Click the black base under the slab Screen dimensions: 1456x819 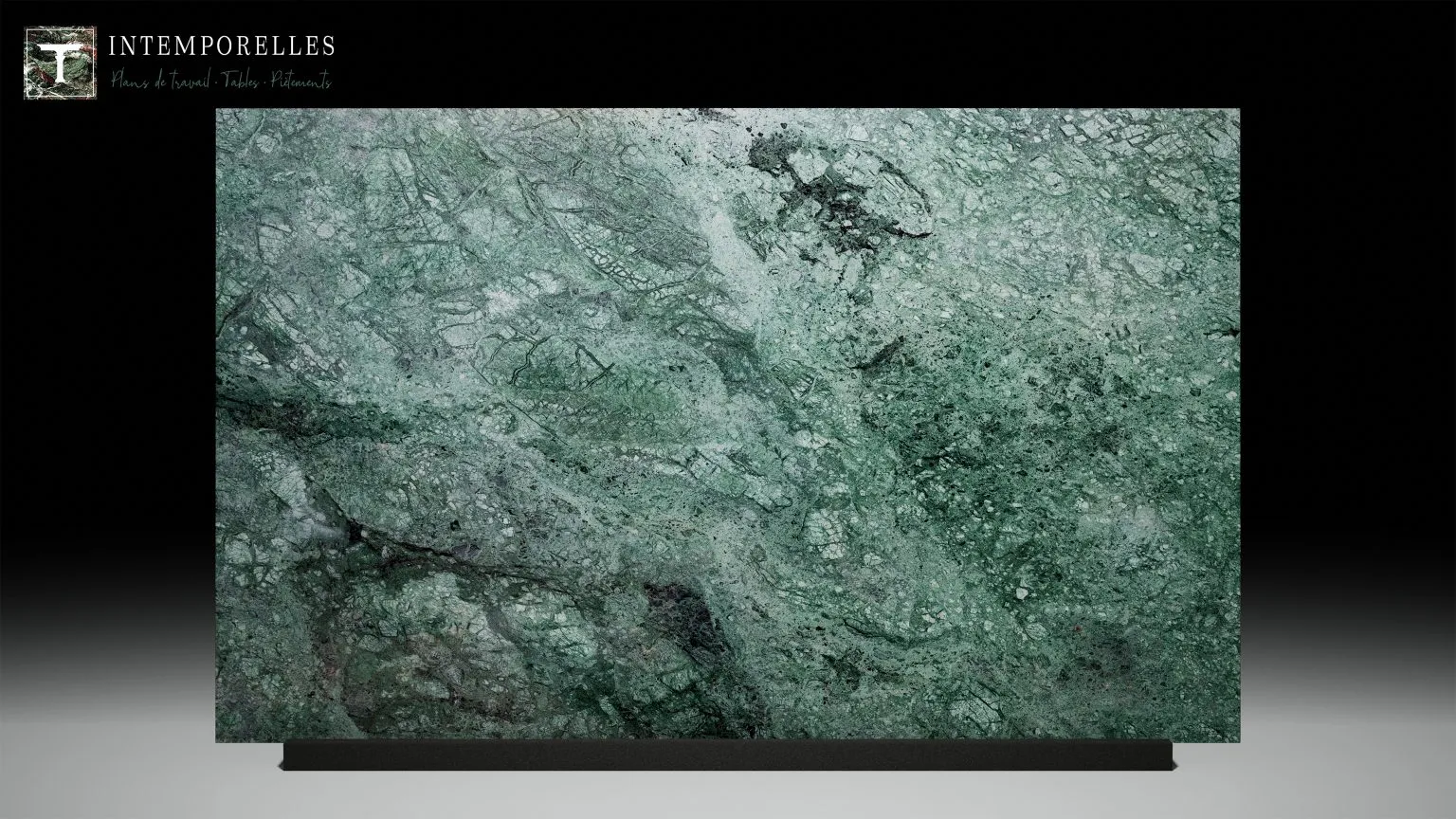click(x=727, y=755)
